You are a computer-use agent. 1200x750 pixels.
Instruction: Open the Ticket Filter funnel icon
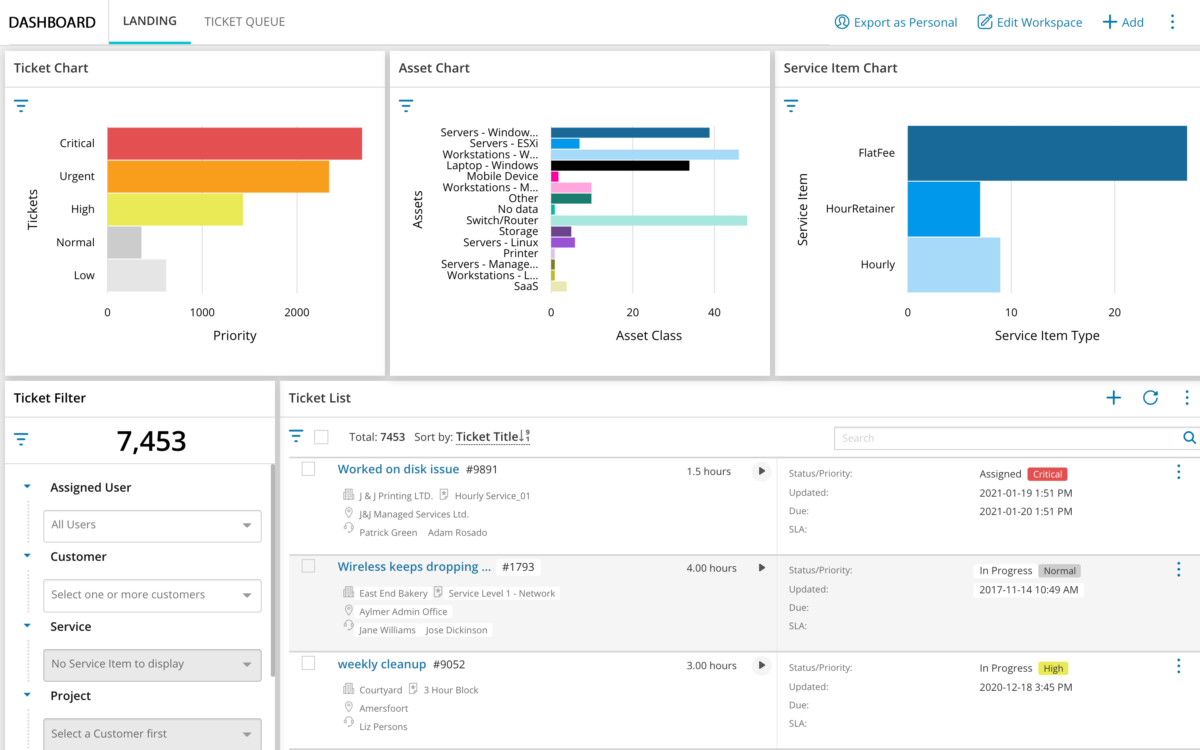coord(21,439)
